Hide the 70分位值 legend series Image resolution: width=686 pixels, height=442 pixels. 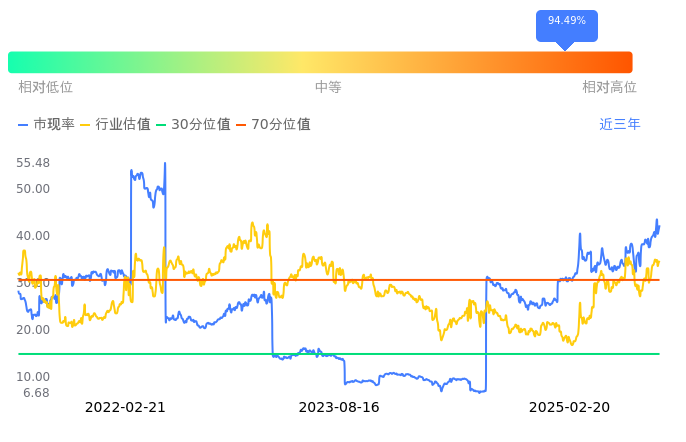click(273, 125)
